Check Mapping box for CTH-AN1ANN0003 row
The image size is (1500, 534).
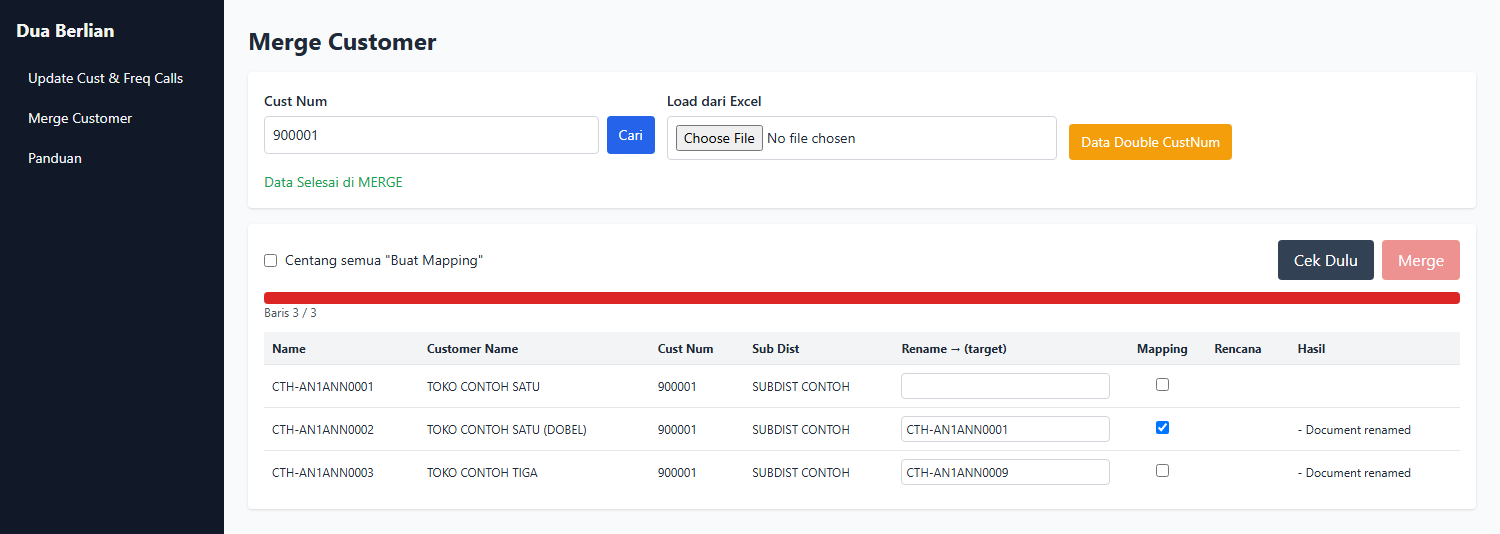[x=1162, y=471]
